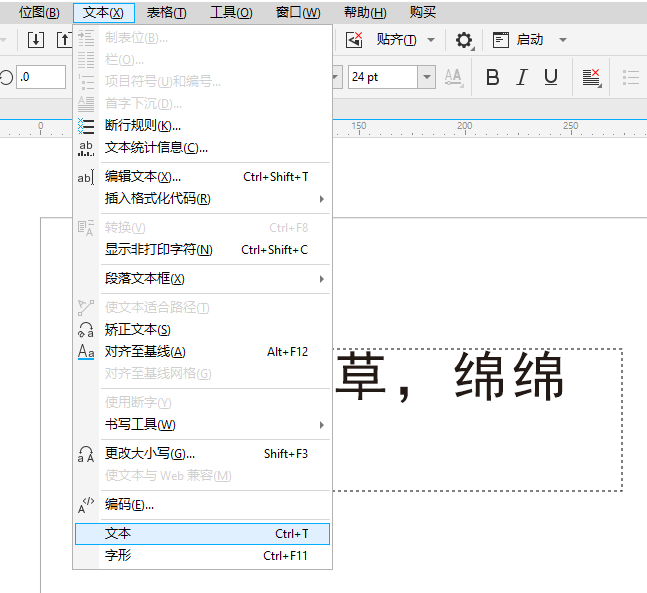The width and height of the screenshot is (647, 593).
Task: Expand the arrow next to 启动
Action: click(x=563, y=40)
